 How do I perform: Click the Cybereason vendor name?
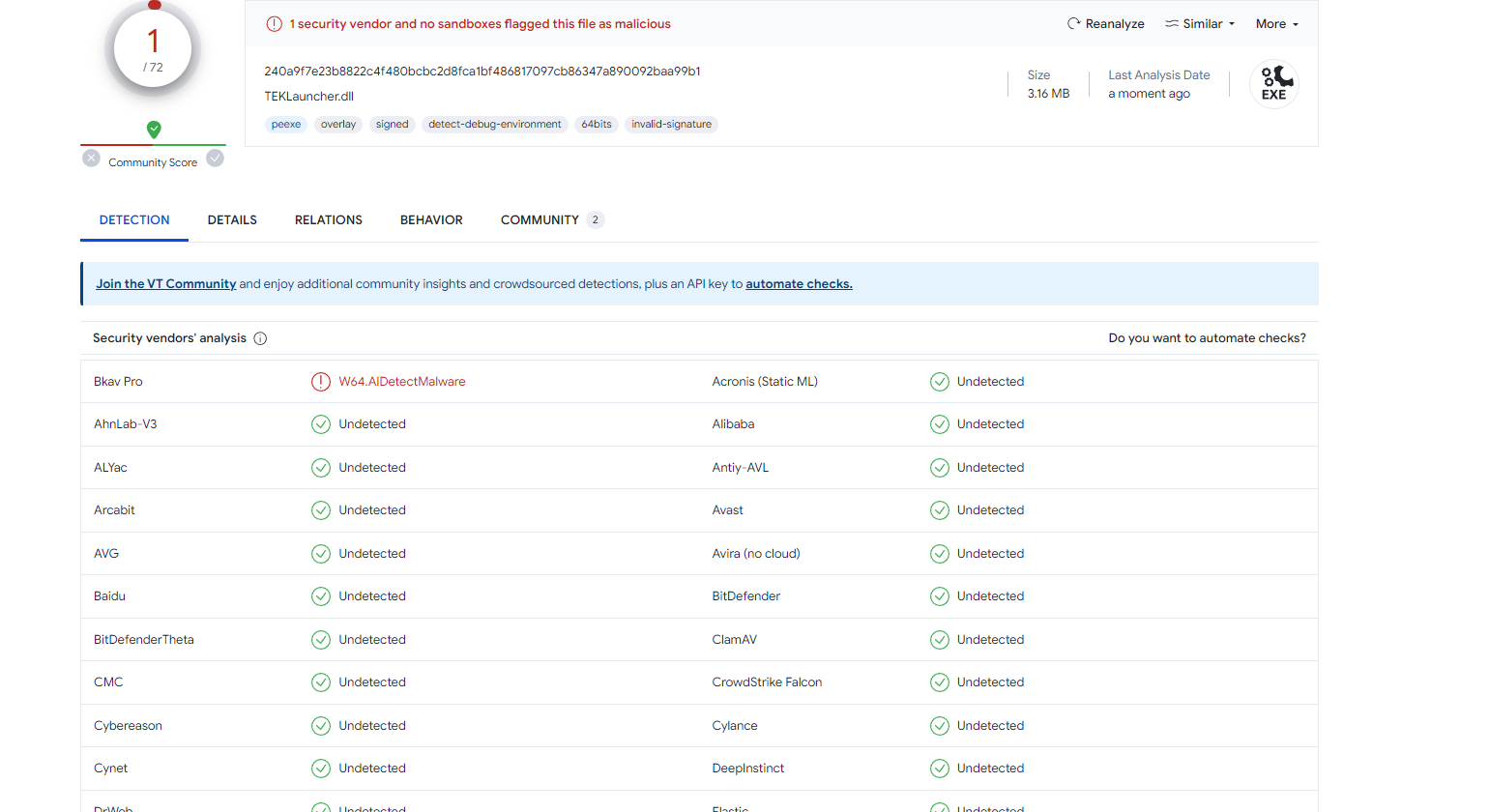click(x=128, y=726)
